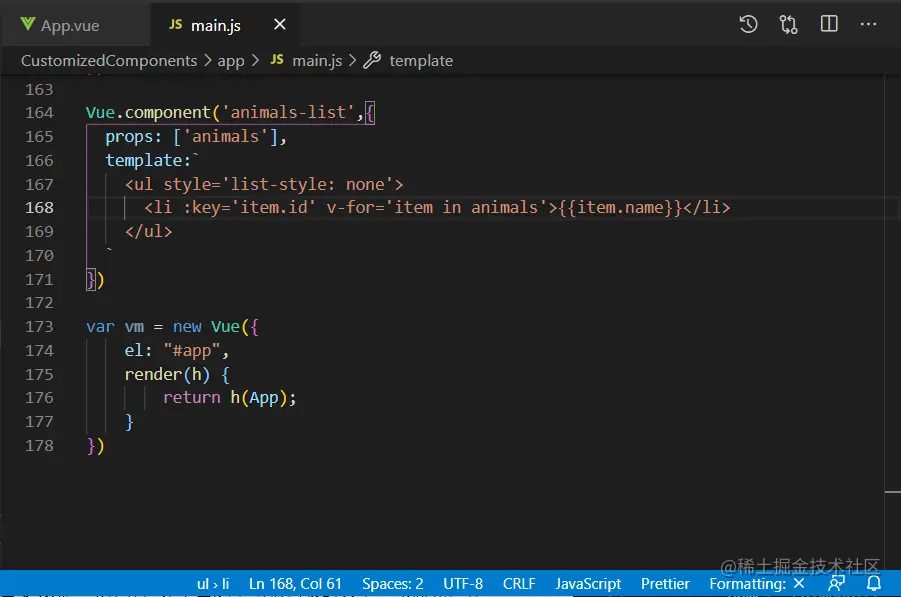
Task: Click the Prettier status bar item
Action: coord(665,584)
